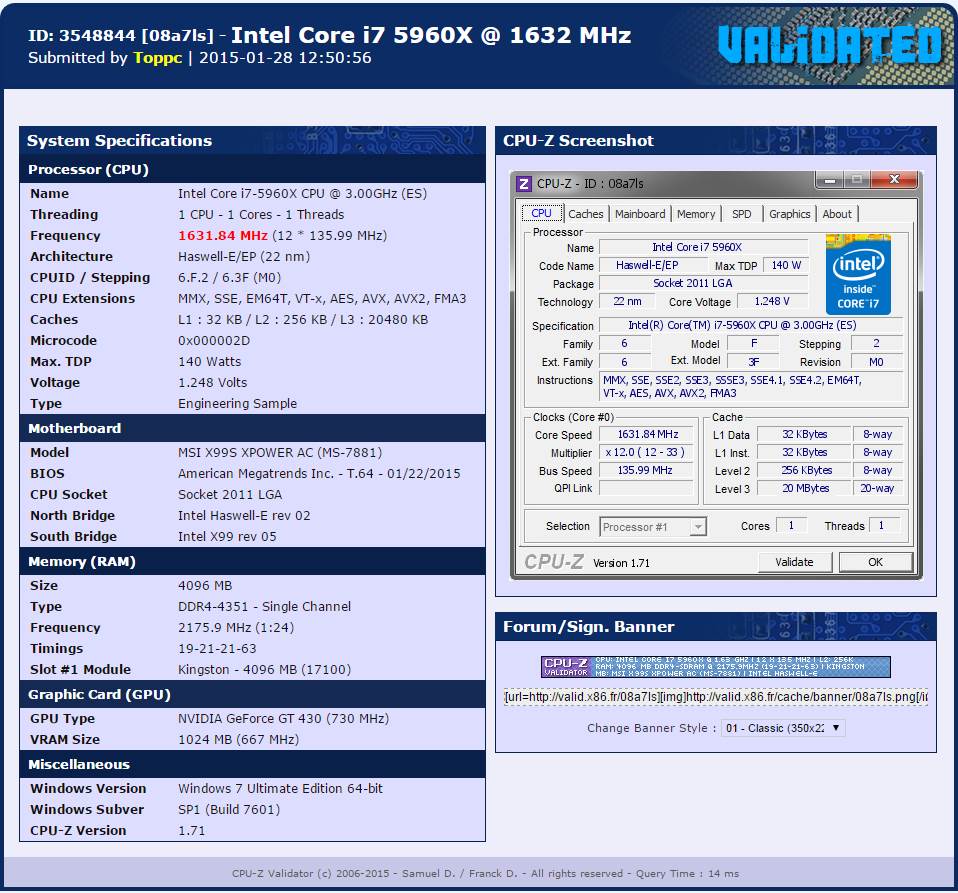
Task: Click the CPU-Z Validator signature banner image
Action: 715,667
